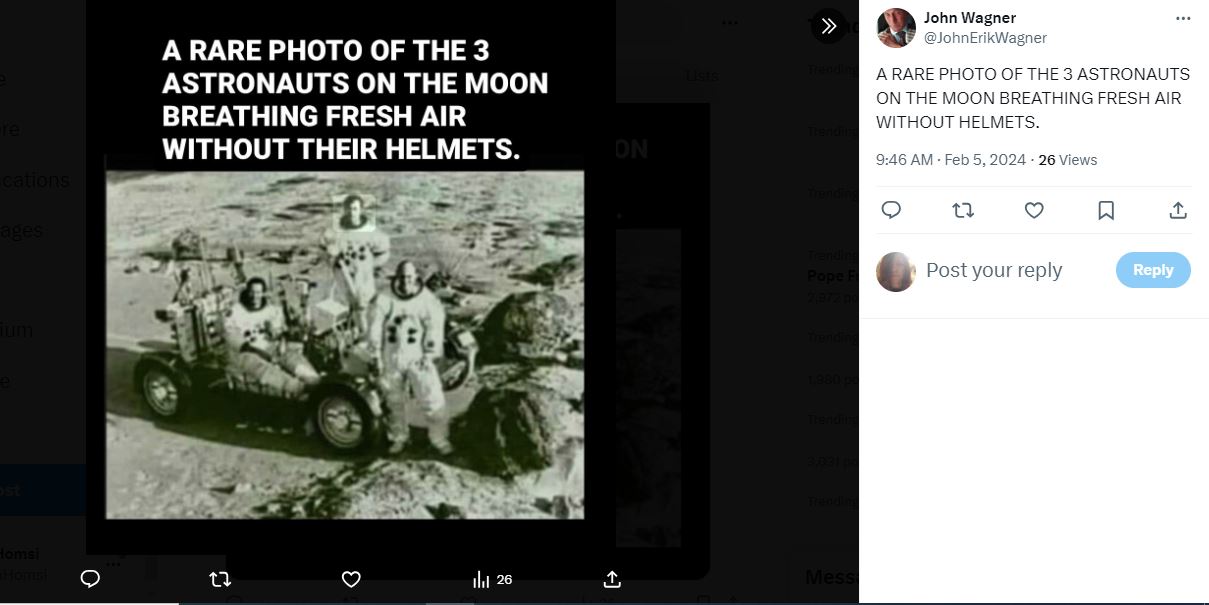
Task: Collapse the side panel with the double-chevron button
Action: (x=828, y=26)
